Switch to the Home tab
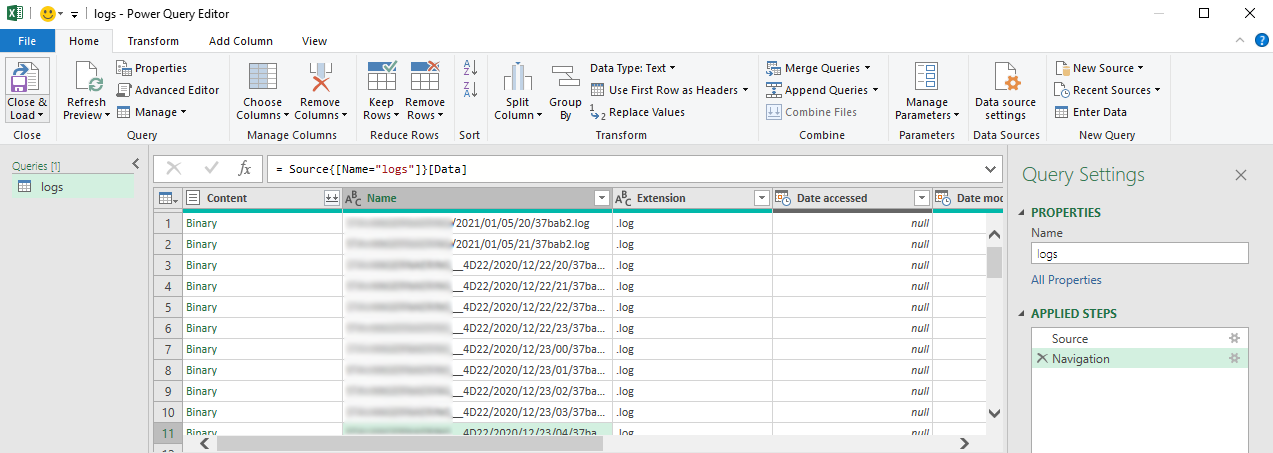This screenshot has width=1273, height=453. tap(84, 41)
